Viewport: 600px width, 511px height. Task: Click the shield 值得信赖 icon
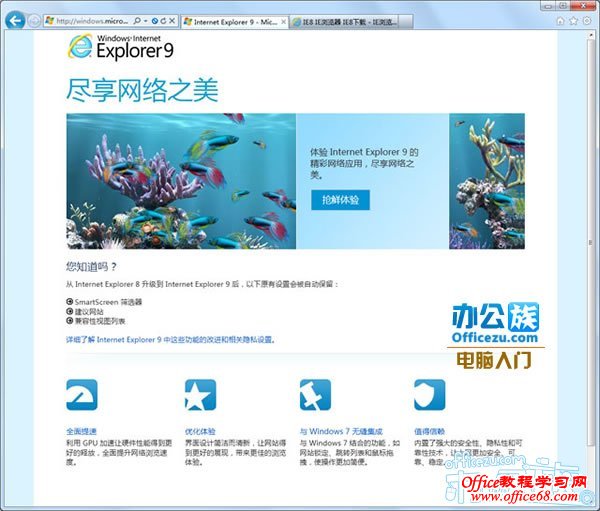430,395
